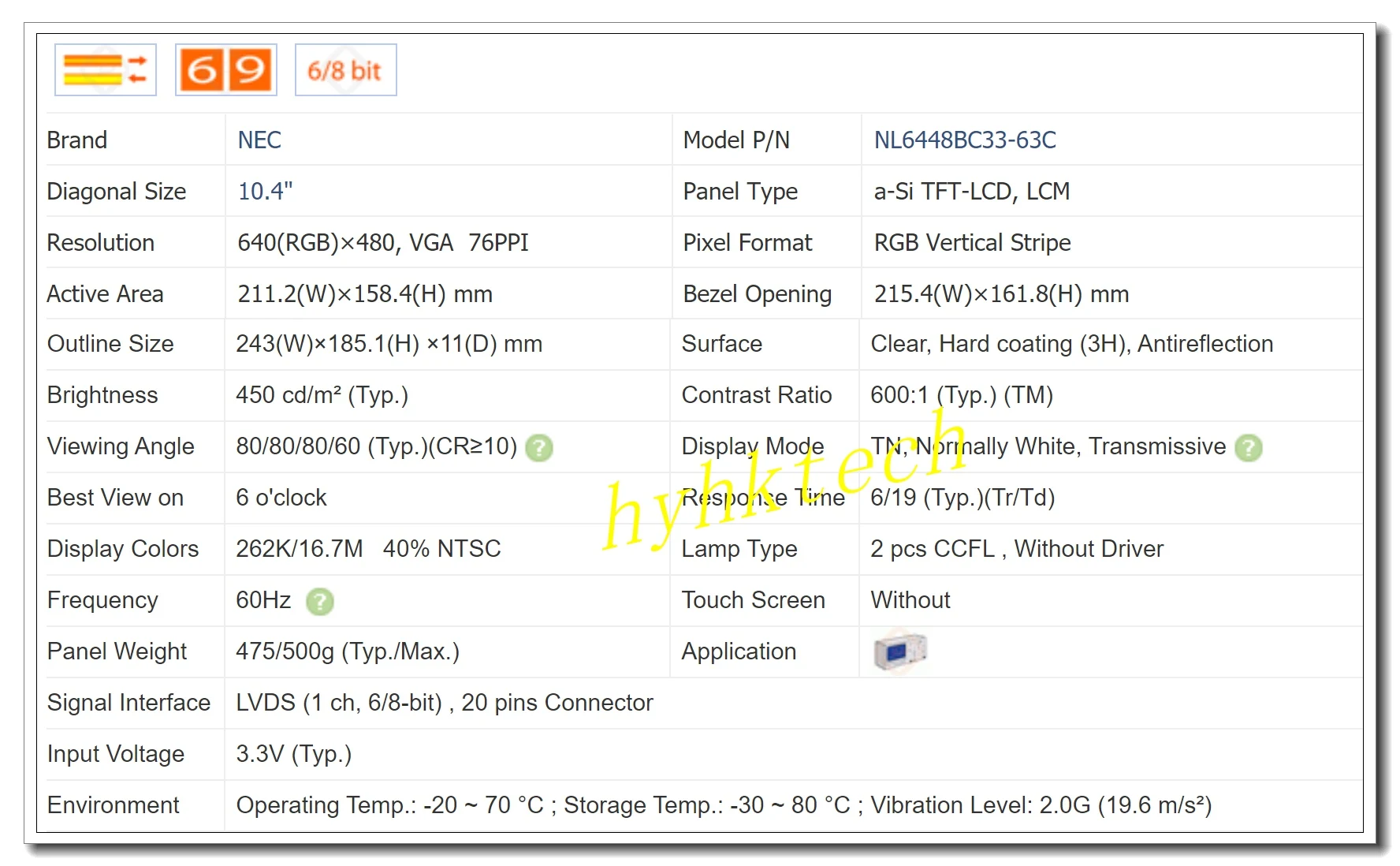Click the Brand row label
The width and height of the screenshot is (1400, 866).
[77, 140]
